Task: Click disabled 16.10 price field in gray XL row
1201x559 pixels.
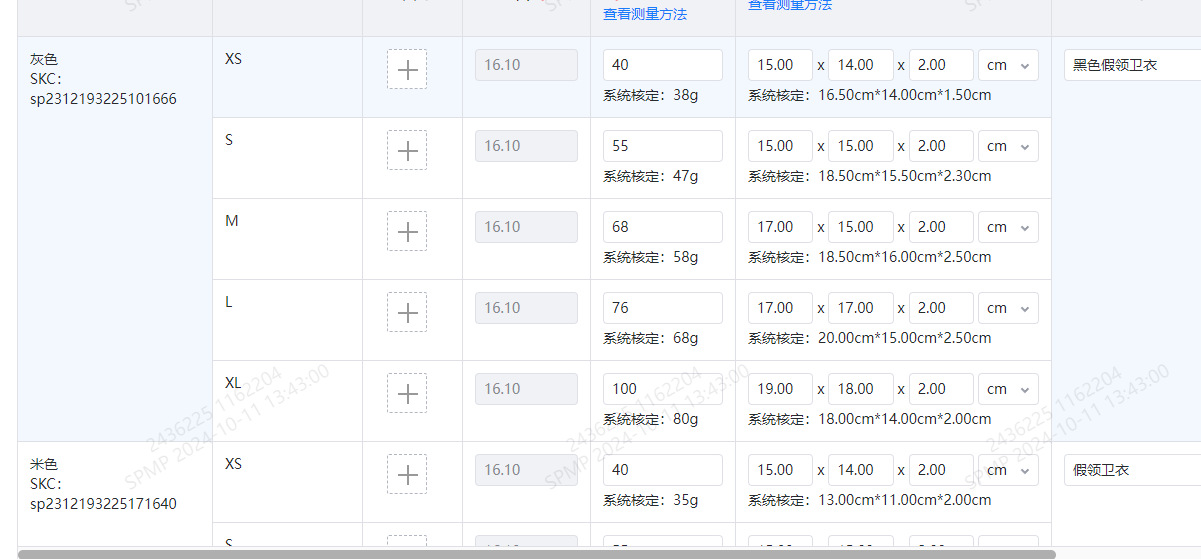Action: click(x=526, y=389)
